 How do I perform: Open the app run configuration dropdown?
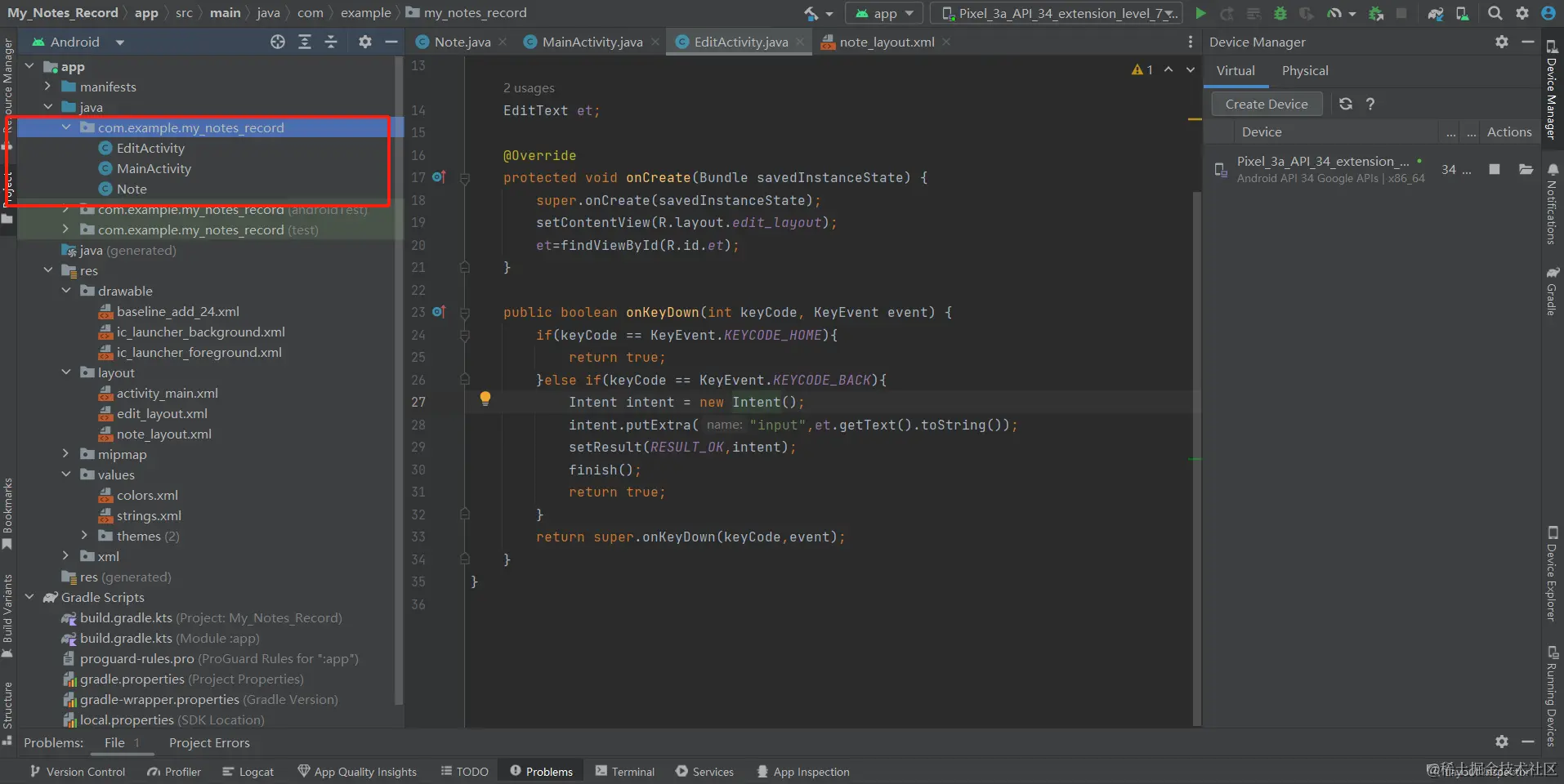click(885, 13)
